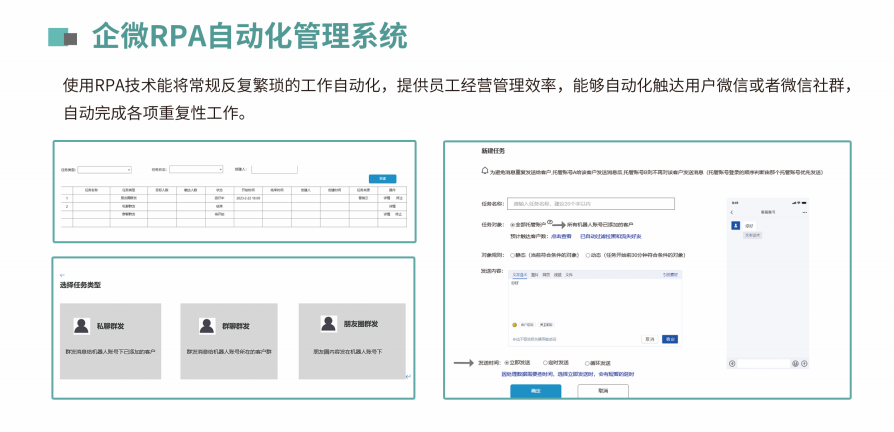Select the 定时发送 radio button
The image size is (894, 432).
pos(546,362)
